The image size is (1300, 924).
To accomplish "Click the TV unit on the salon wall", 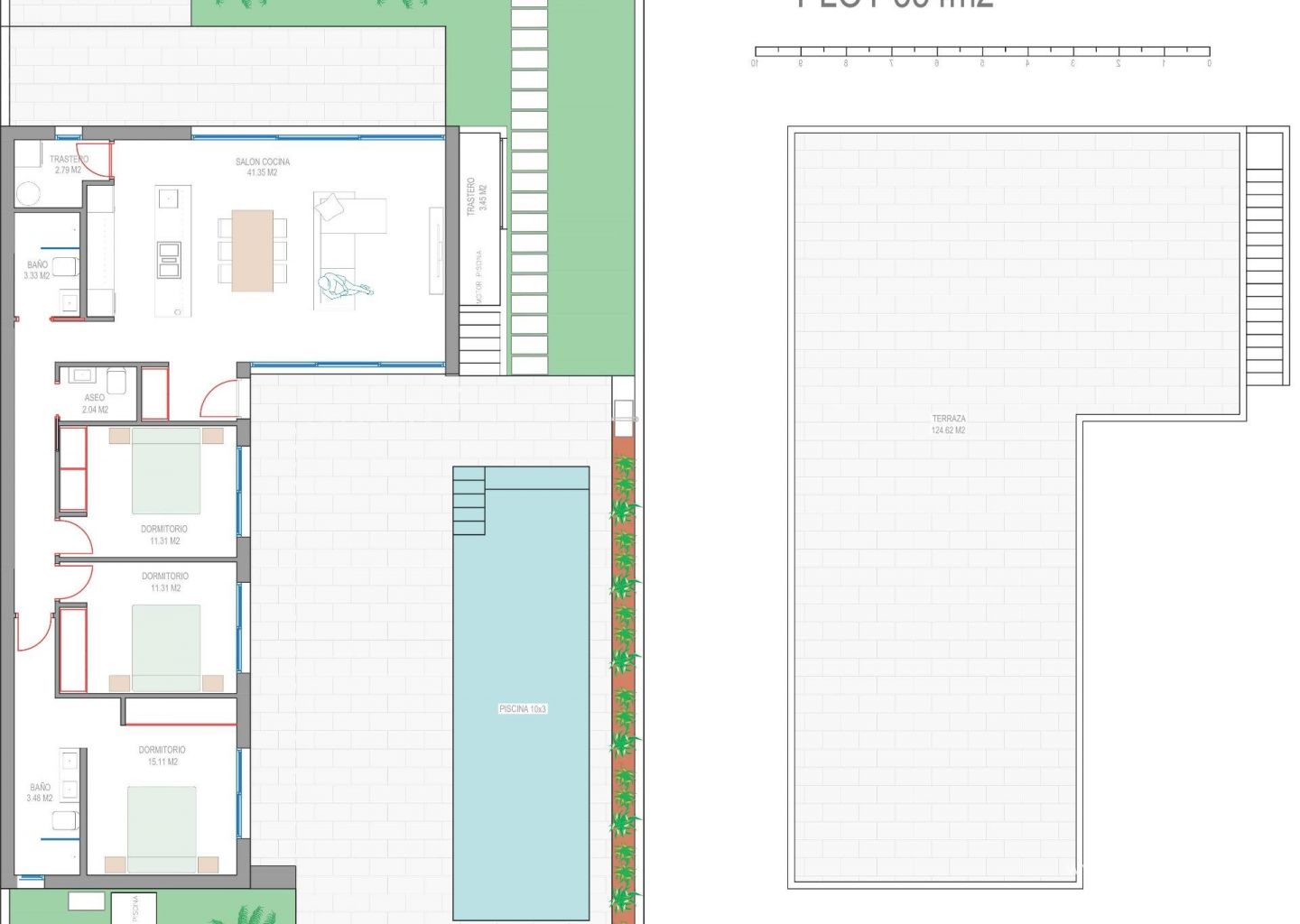I will coord(436,251).
